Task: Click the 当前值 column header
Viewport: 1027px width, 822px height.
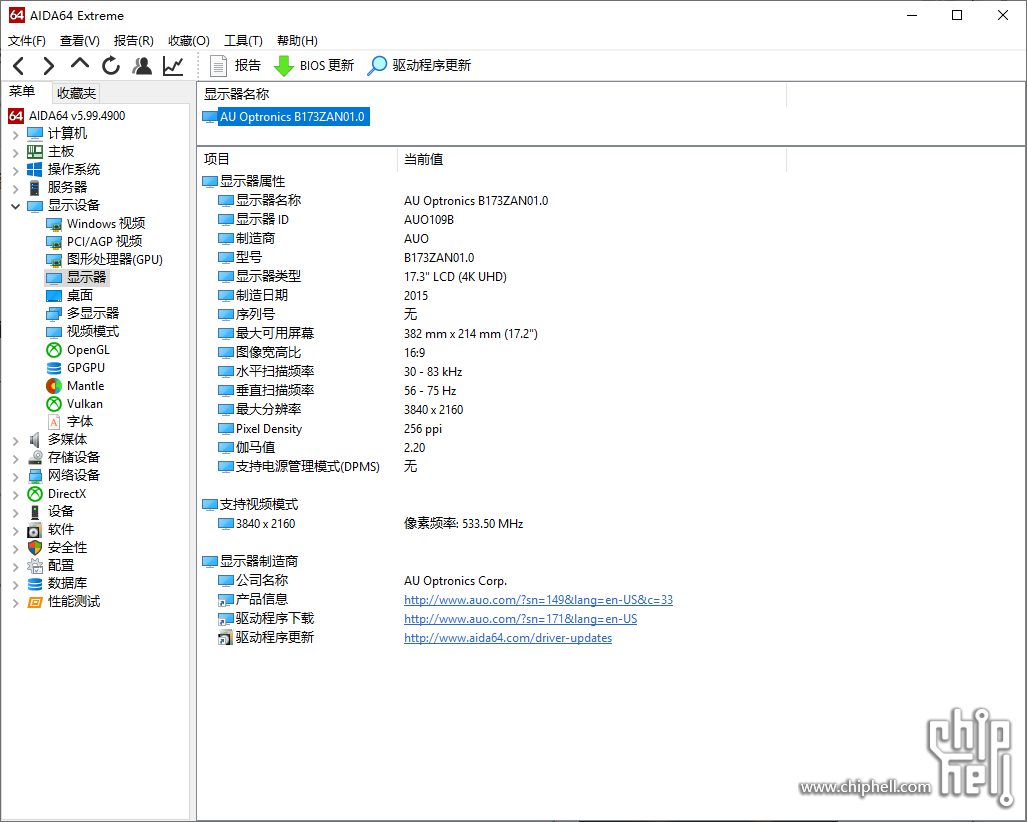Action: point(591,159)
